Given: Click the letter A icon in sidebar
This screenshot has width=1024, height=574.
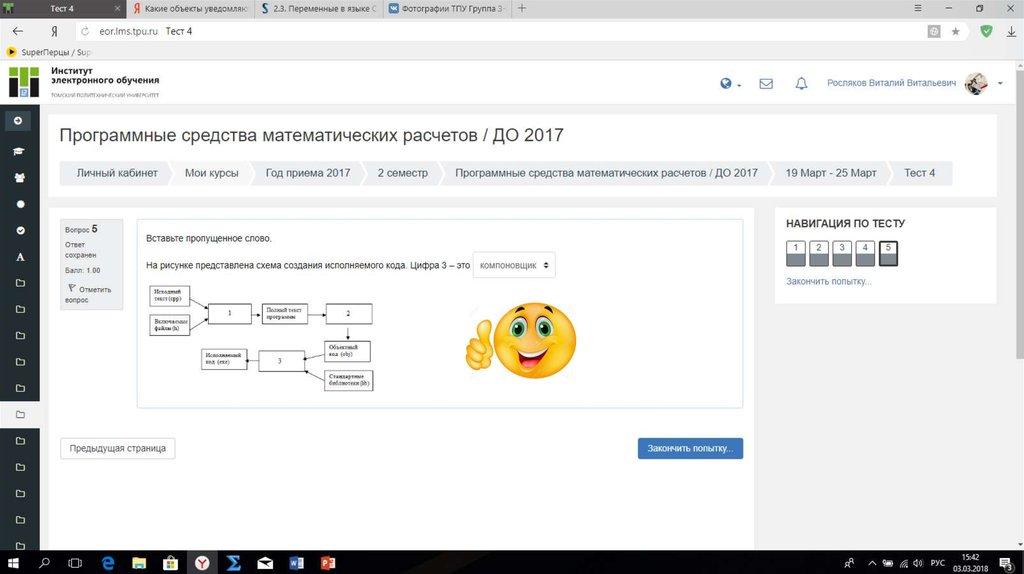Looking at the screenshot, I should (x=20, y=257).
